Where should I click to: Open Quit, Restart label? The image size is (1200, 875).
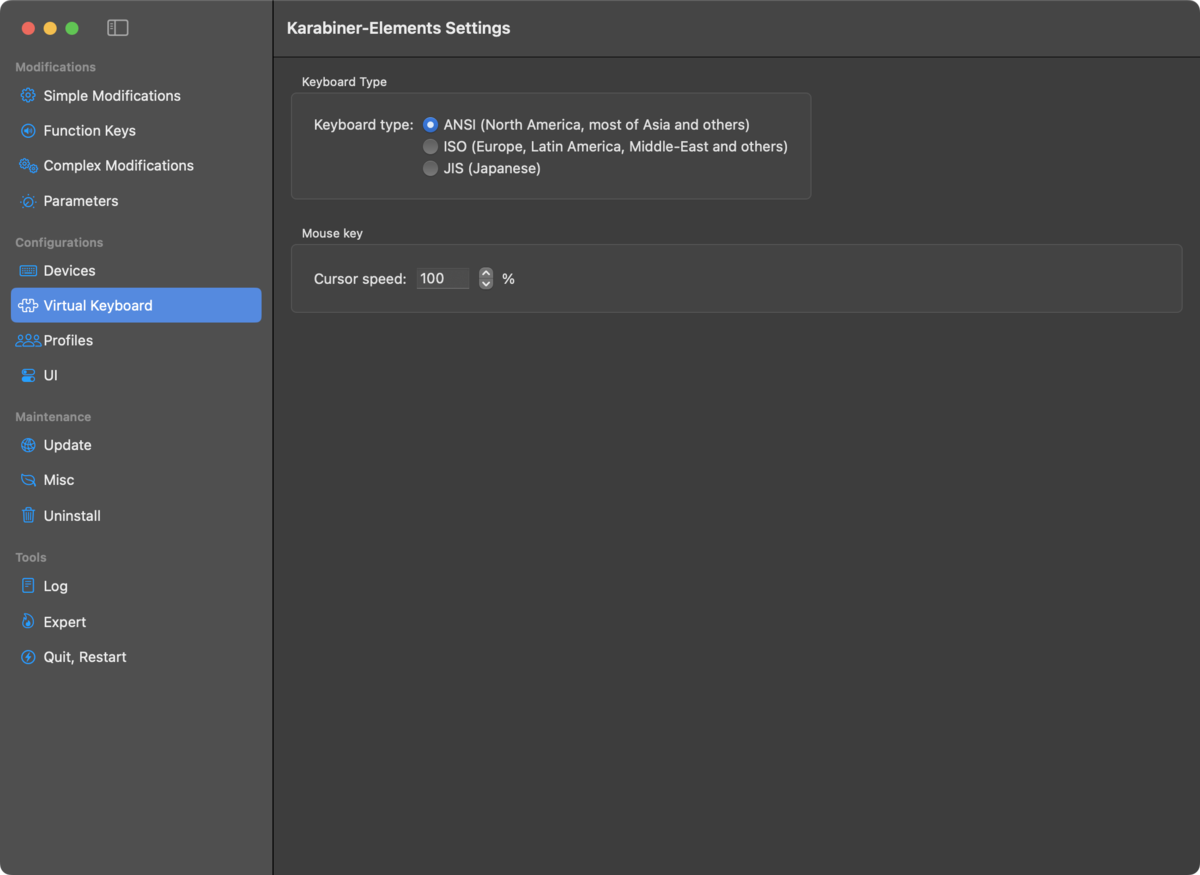coord(85,657)
